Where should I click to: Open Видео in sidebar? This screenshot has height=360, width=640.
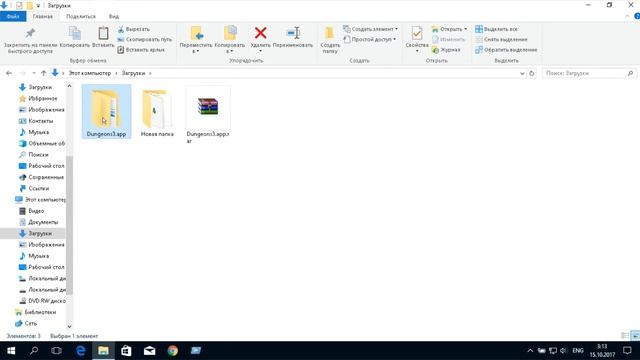(x=31, y=211)
